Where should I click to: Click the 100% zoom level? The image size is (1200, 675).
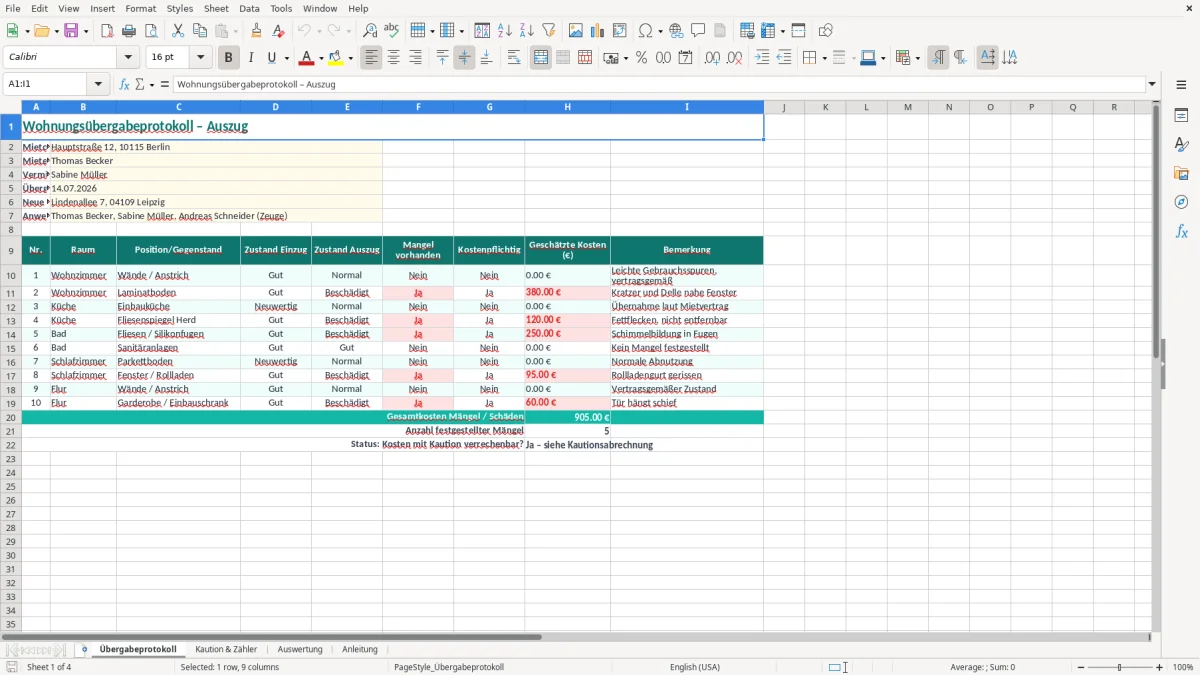tap(1183, 667)
